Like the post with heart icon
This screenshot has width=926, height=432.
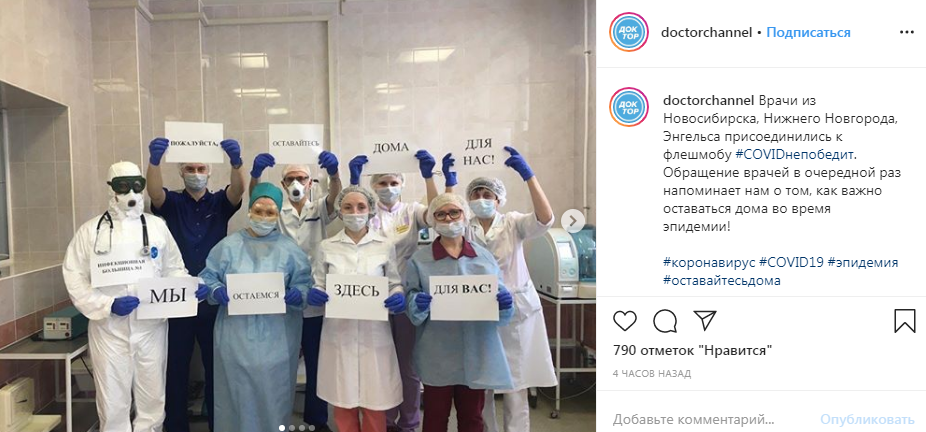[625, 321]
